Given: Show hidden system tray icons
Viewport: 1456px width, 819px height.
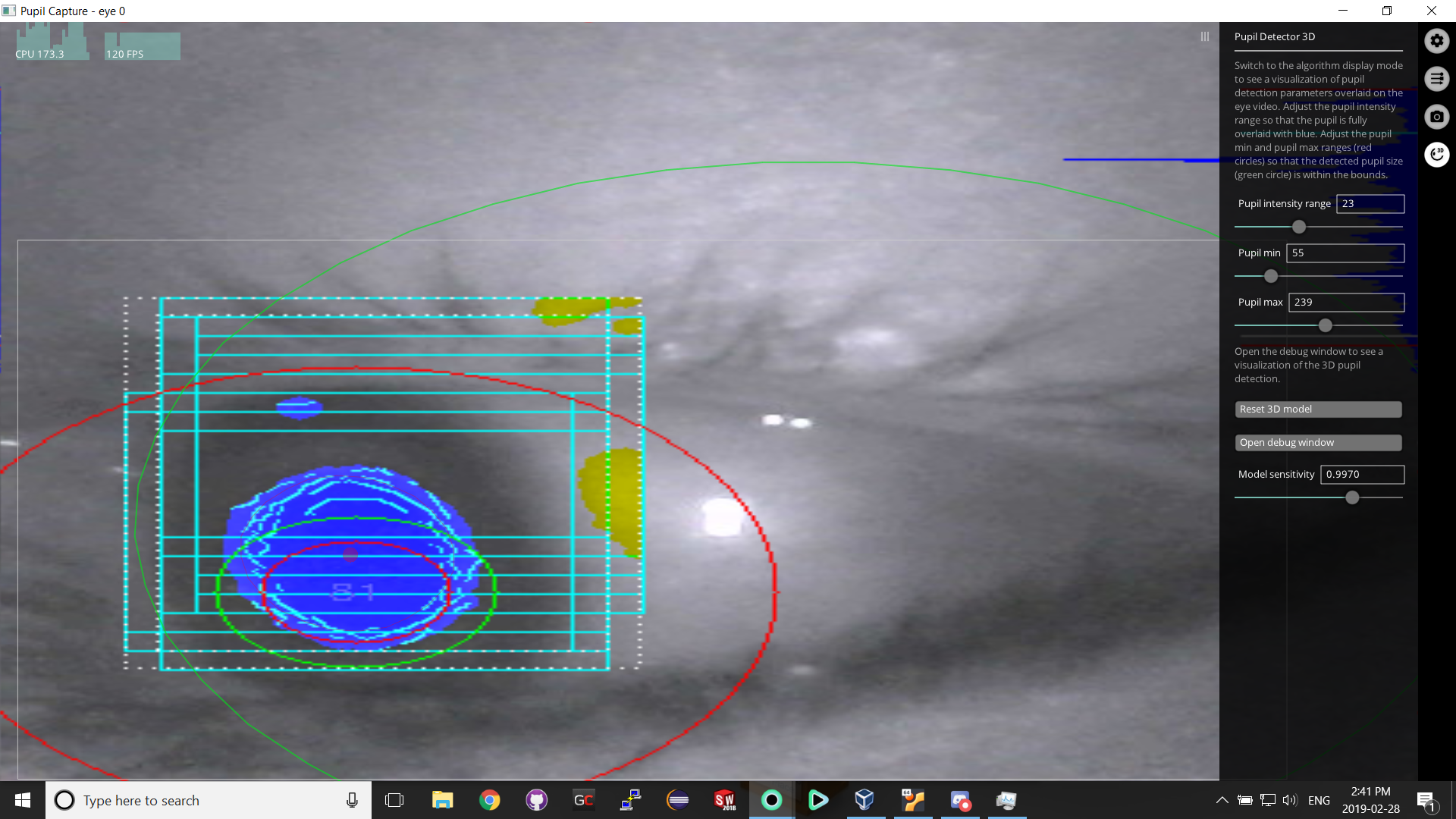Looking at the screenshot, I should (x=1222, y=800).
